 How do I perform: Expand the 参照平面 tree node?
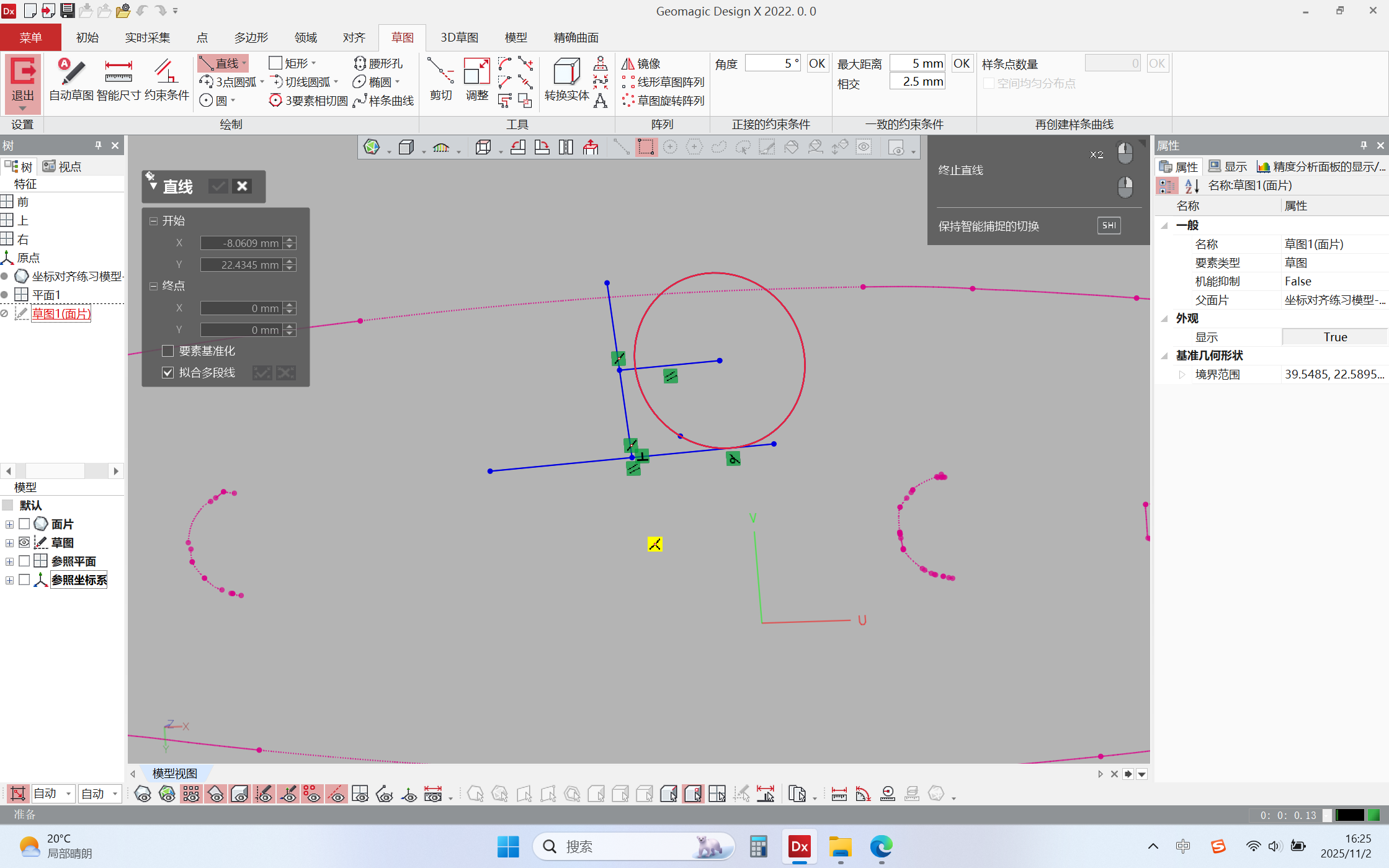pyautogui.click(x=9, y=562)
